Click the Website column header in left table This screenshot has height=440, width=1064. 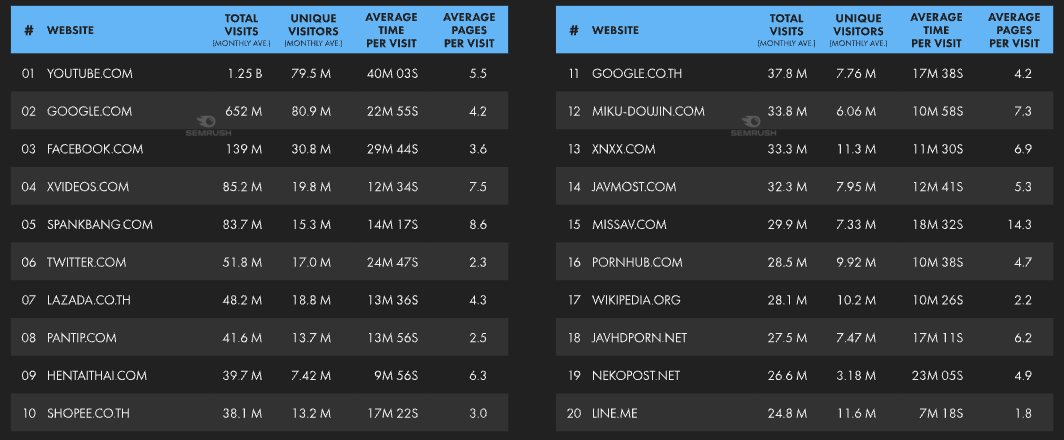coord(71,31)
